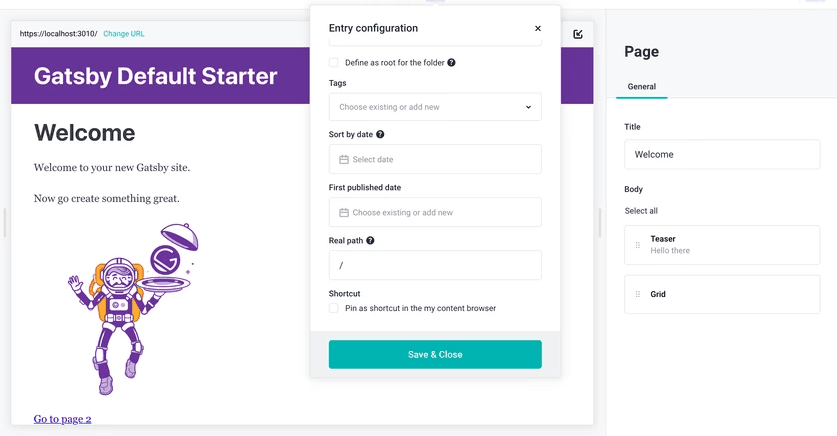Close the Entry configuration dialog
This screenshot has height=436, width=837.
point(538,29)
